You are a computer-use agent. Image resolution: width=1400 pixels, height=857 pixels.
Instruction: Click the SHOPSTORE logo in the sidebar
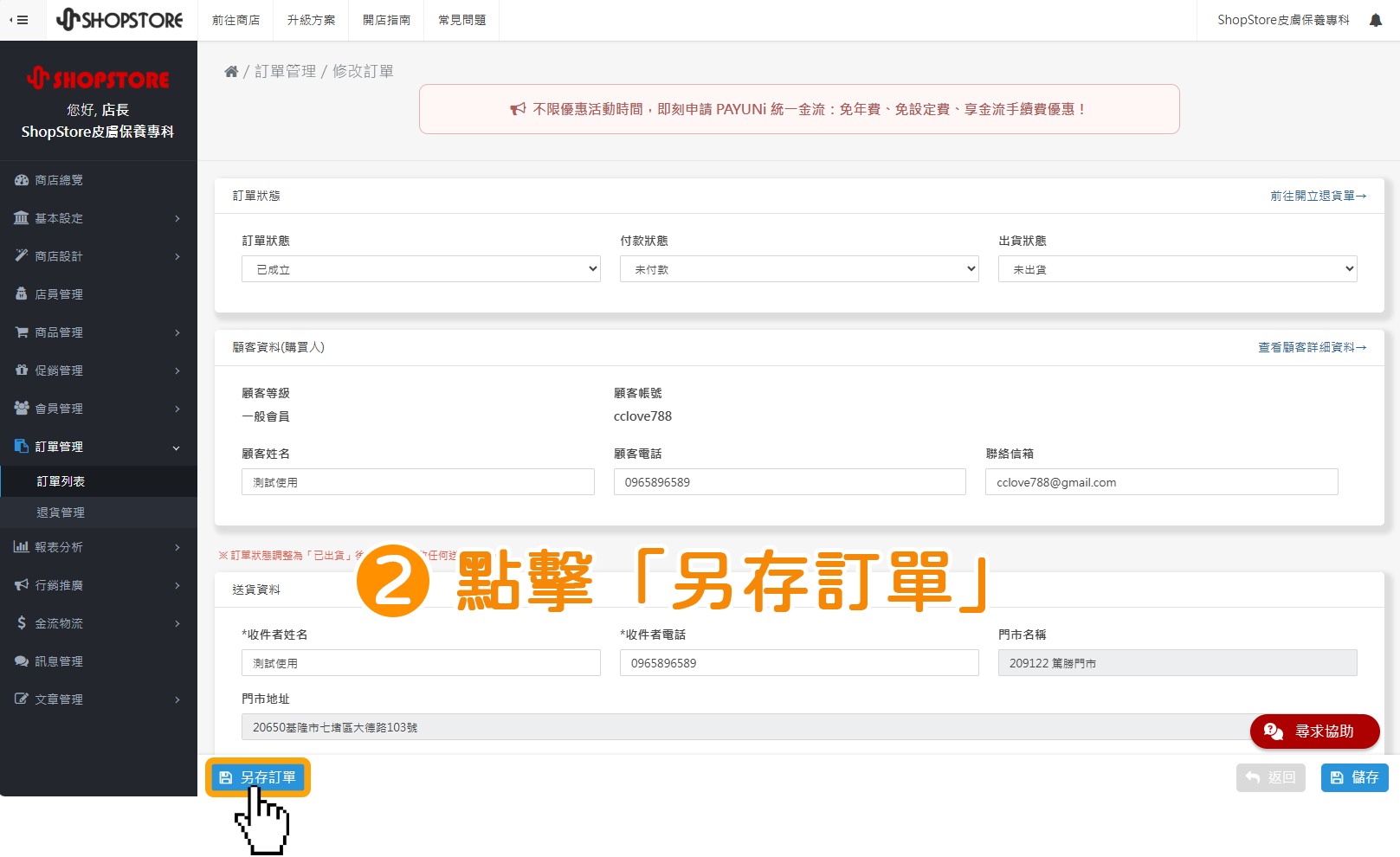tap(99, 79)
